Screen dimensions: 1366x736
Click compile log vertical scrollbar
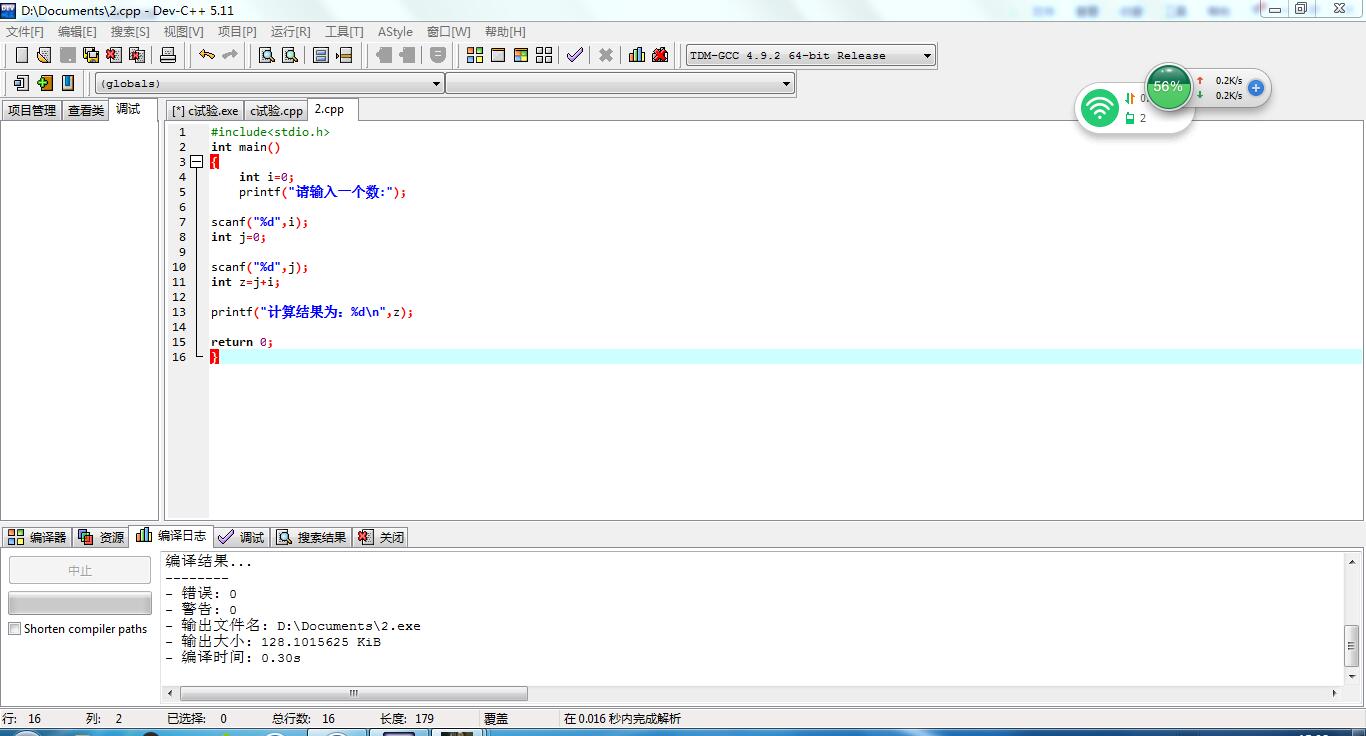1351,618
